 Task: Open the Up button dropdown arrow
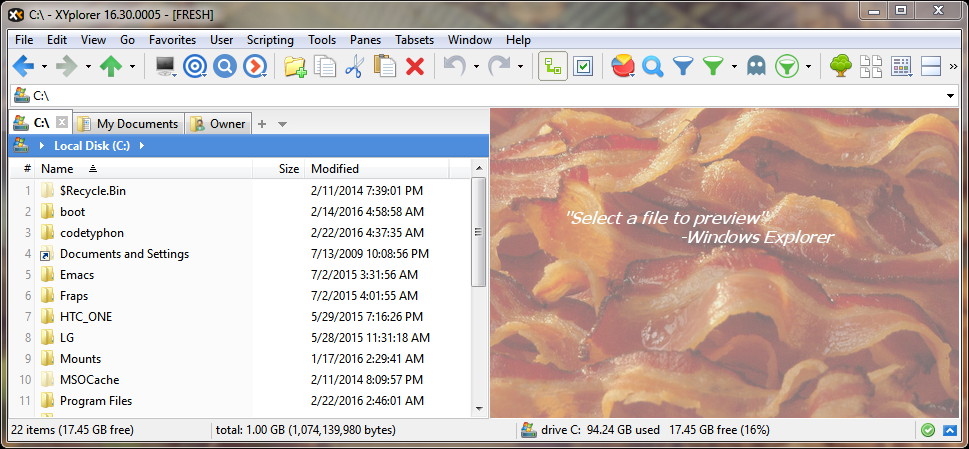click(132, 66)
